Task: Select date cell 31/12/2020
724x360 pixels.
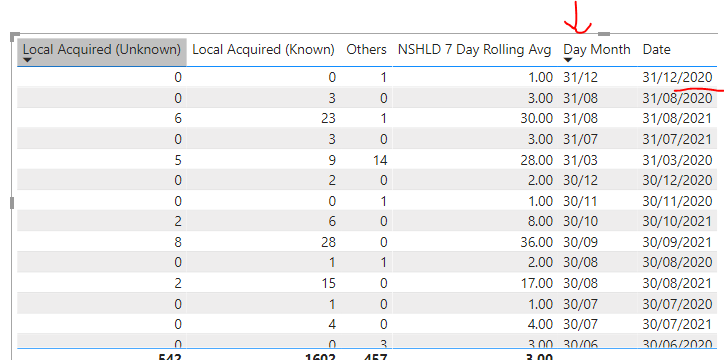Action: pyautogui.click(x=677, y=78)
